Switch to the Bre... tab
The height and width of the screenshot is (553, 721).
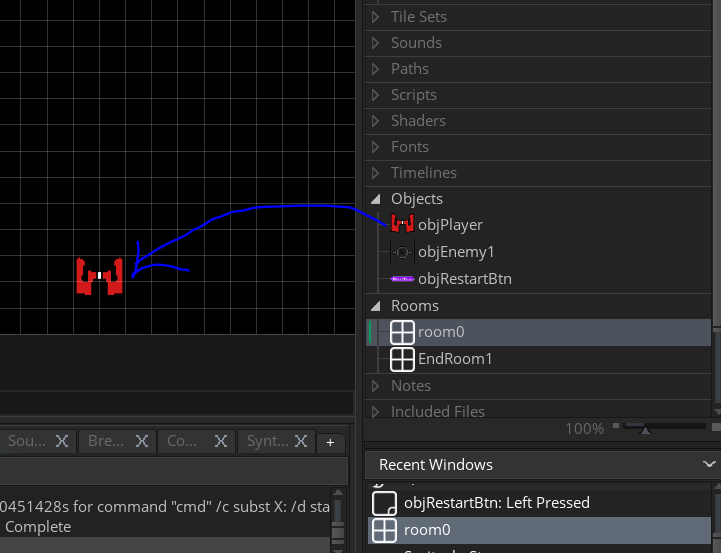[x=106, y=441]
